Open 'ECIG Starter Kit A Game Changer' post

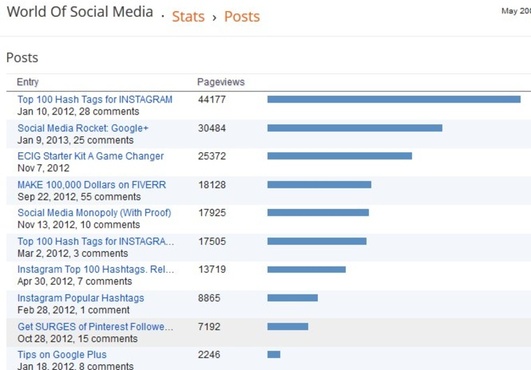(x=90, y=156)
